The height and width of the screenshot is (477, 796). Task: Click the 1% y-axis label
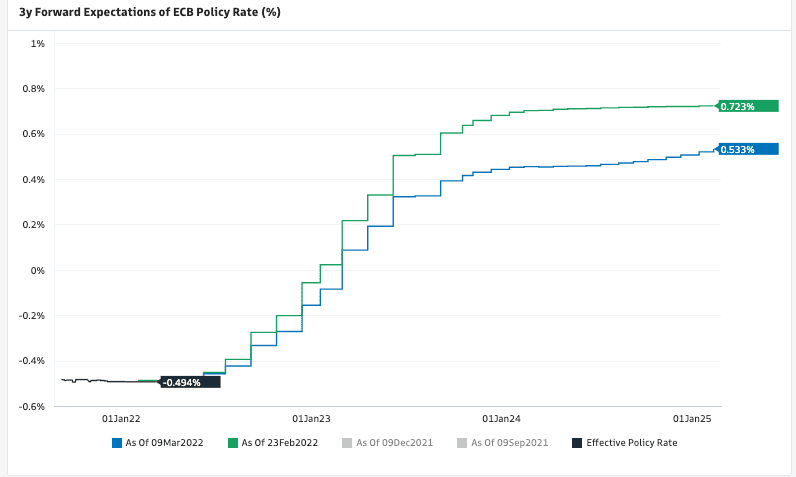click(x=38, y=44)
